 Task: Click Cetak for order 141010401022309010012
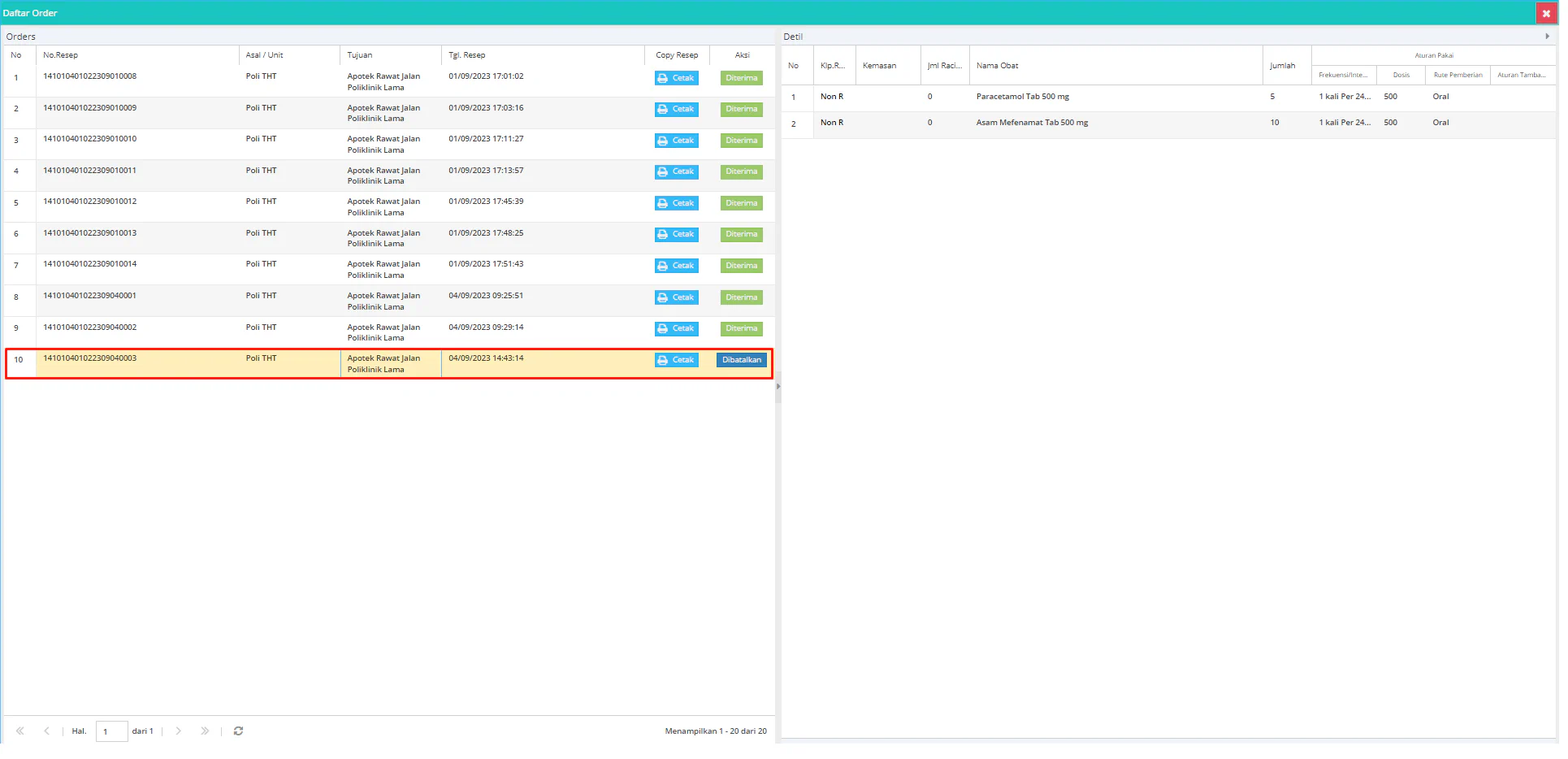676,203
